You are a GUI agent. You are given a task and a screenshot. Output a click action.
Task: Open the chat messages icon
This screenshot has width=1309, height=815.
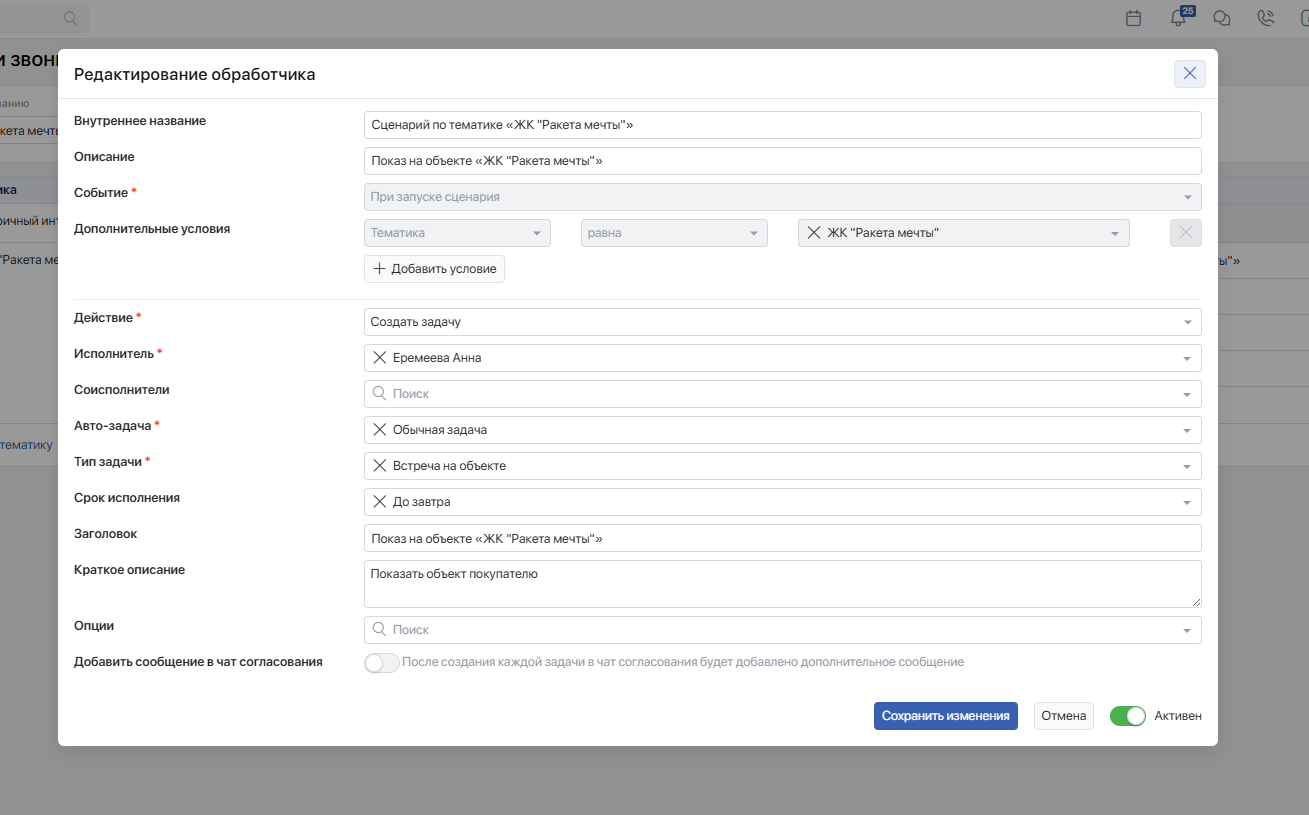1221,18
